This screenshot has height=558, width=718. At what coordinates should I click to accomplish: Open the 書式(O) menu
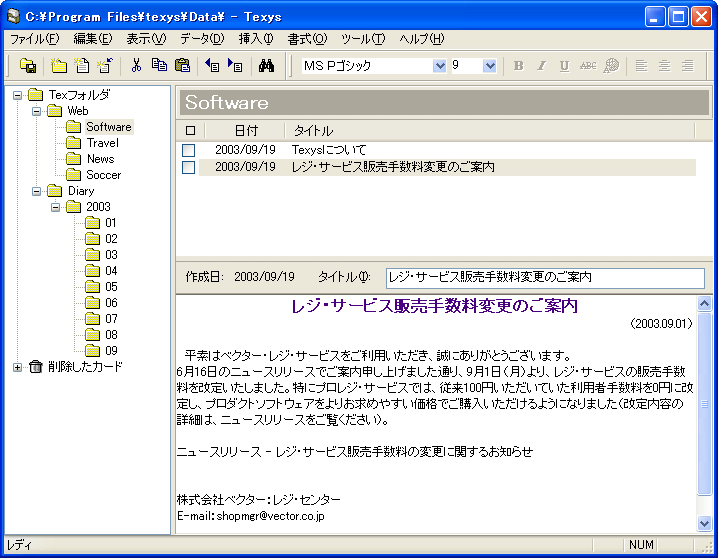tap(307, 39)
